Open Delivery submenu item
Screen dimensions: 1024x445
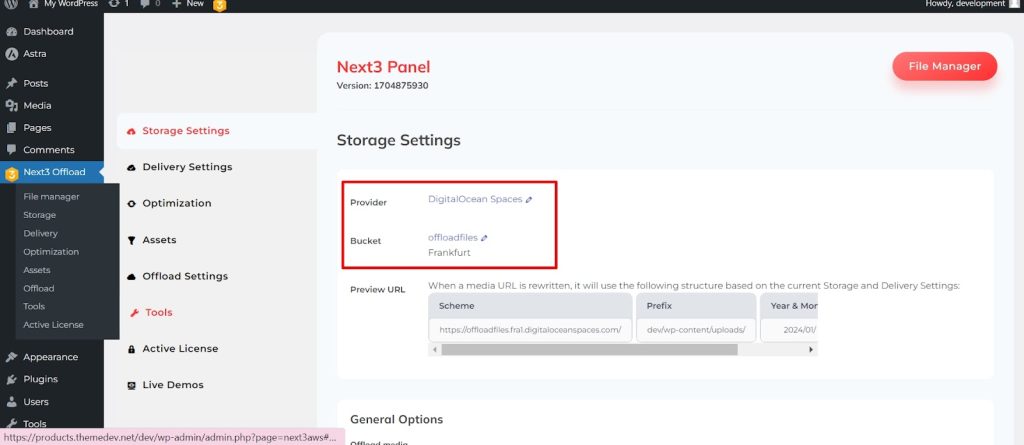(x=40, y=233)
